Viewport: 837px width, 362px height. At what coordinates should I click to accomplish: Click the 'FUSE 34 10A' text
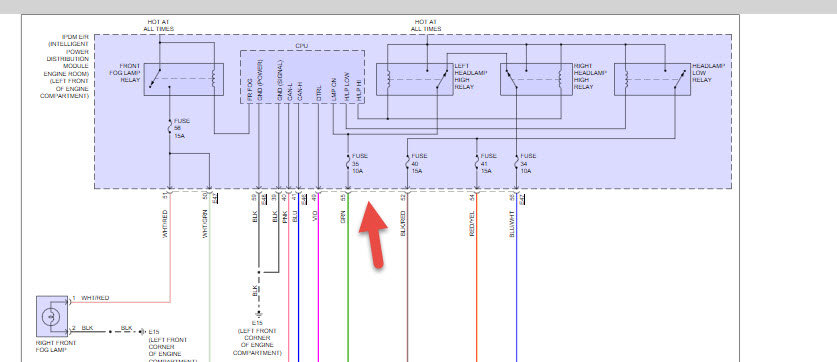pyautogui.click(x=528, y=163)
